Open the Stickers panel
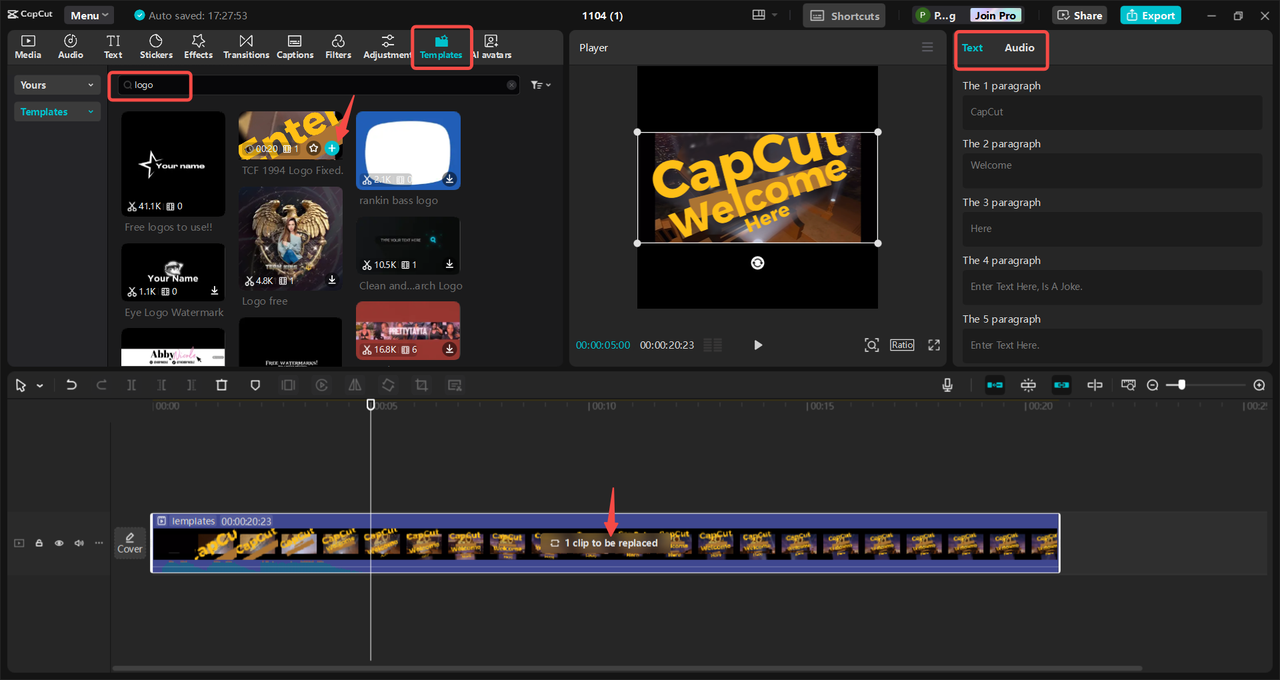This screenshot has width=1280, height=680. 156,46
